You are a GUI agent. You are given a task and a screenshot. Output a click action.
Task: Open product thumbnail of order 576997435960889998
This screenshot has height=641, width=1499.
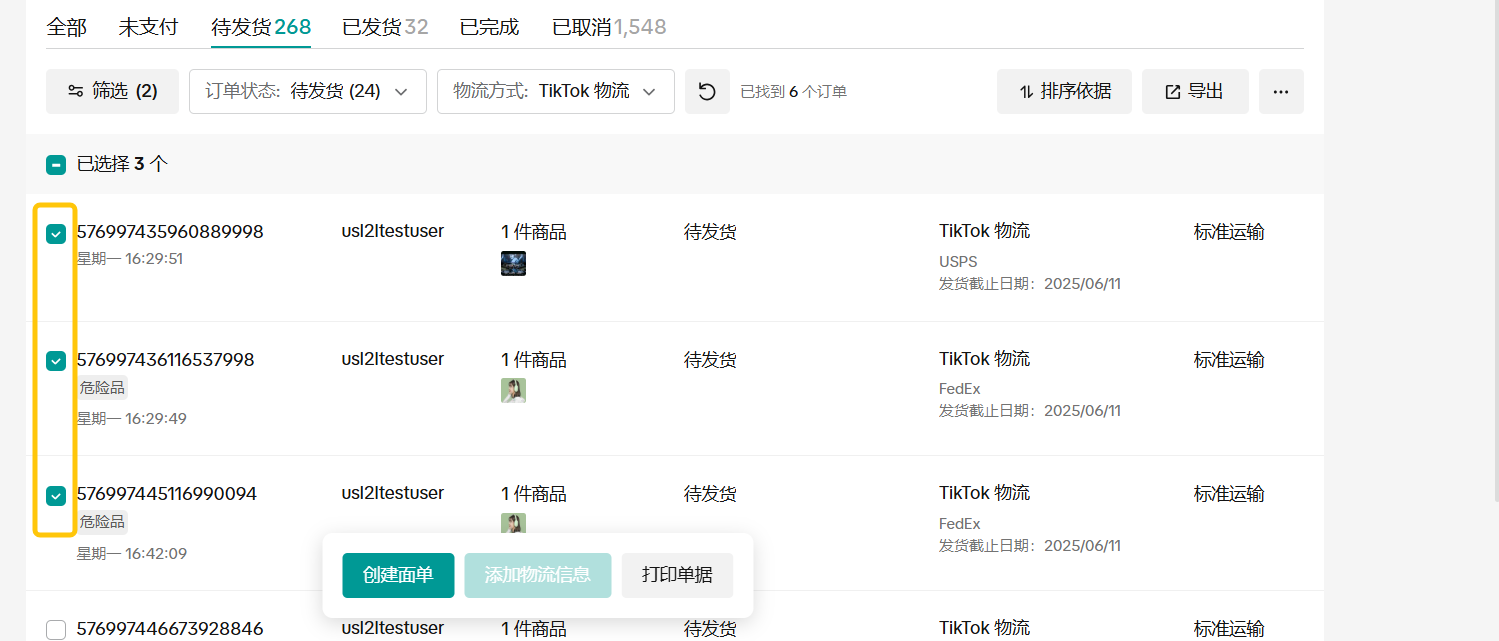[513, 264]
